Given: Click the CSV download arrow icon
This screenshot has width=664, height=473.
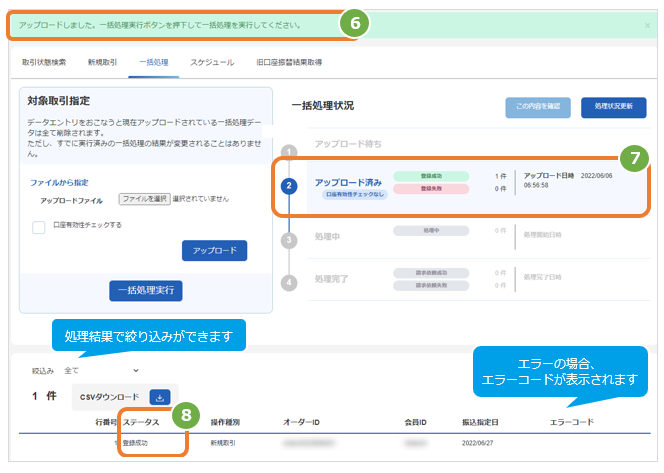Looking at the screenshot, I should [160, 398].
